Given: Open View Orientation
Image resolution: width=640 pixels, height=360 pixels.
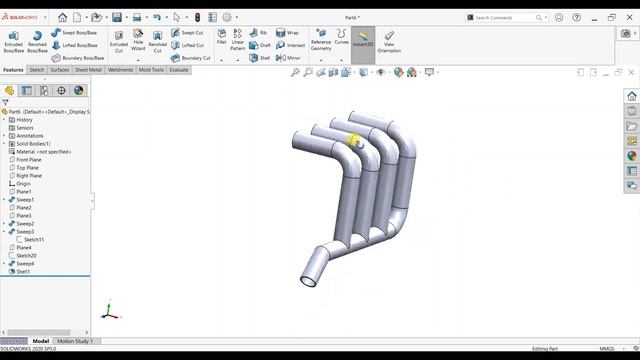Looking at the screenshot, I should pos(389,42).
